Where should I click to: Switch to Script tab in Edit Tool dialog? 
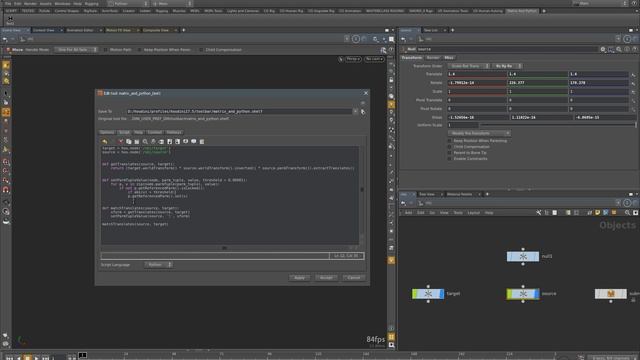(124, 132)
